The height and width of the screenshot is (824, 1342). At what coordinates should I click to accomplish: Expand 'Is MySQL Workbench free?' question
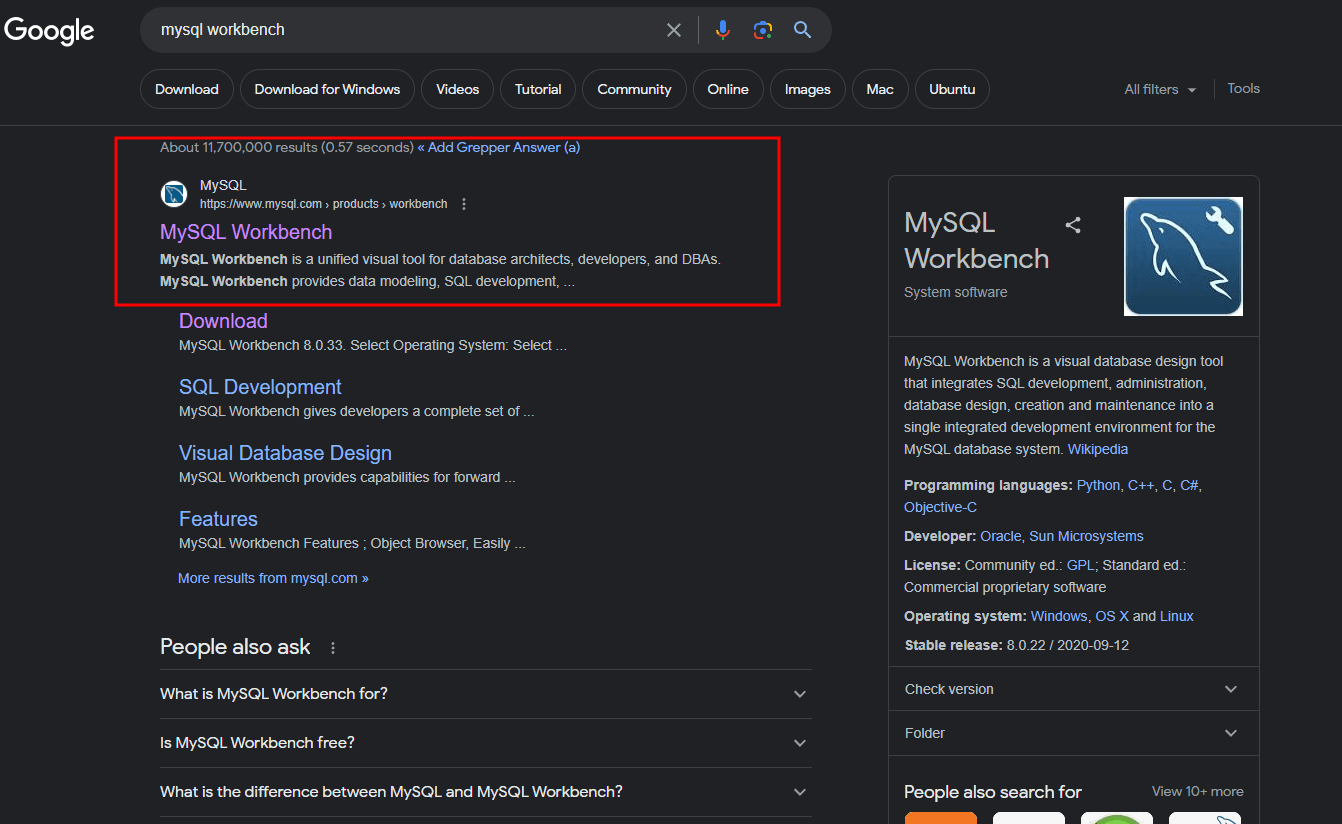pos(486,743)
